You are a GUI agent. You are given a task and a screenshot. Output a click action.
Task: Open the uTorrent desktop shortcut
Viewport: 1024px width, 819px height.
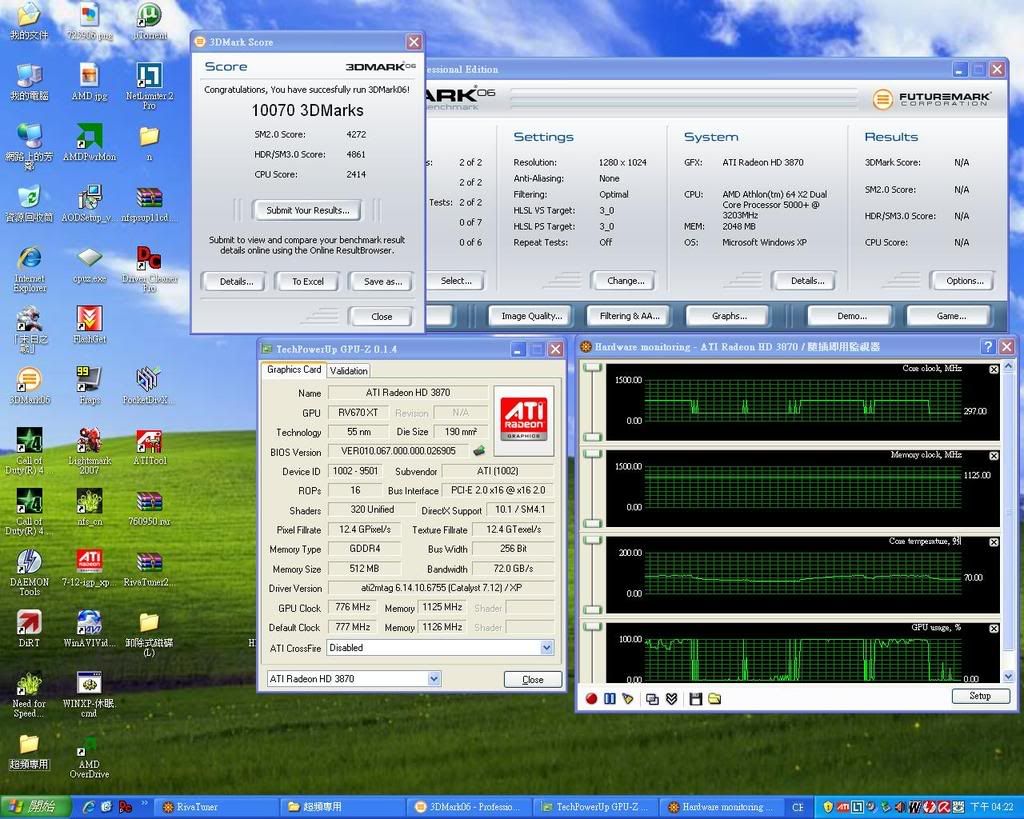pos(150,22)
